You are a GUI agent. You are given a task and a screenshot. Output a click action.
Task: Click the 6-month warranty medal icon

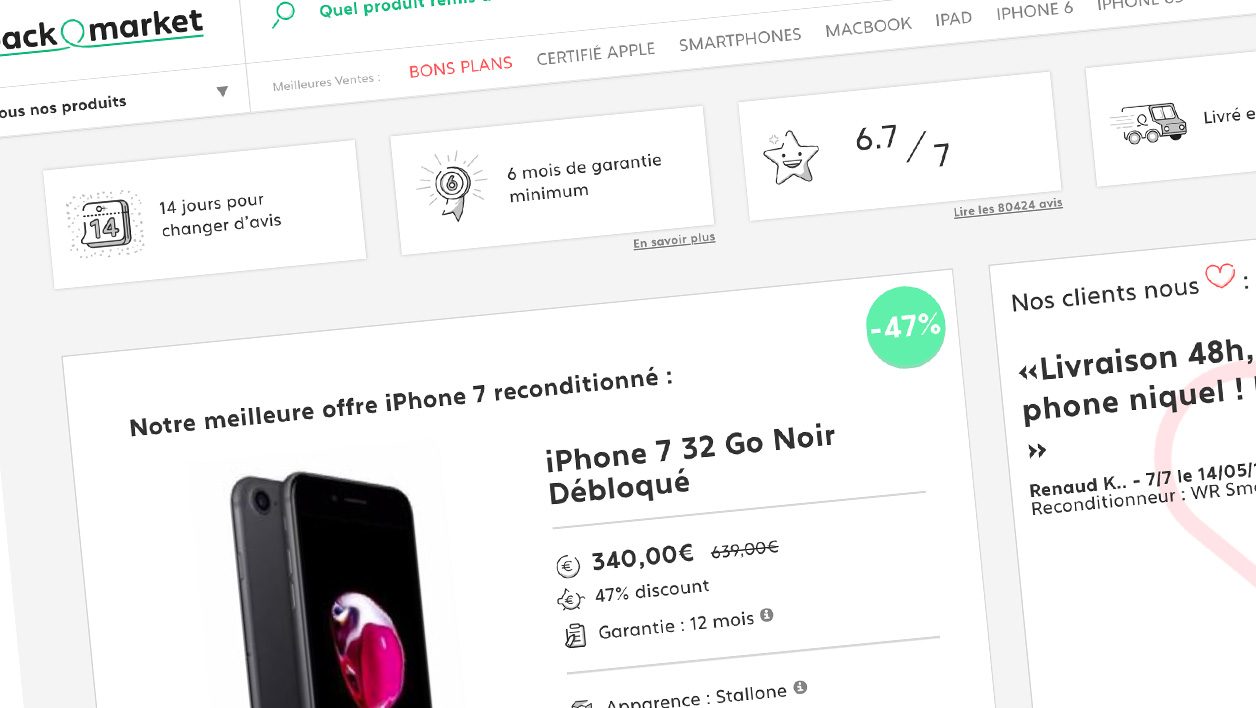[x=449, y=185]
